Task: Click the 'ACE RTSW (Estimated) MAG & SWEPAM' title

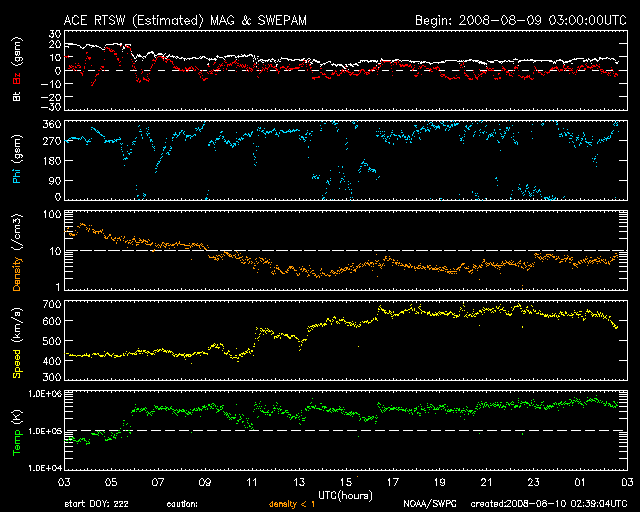Action: 185,20
